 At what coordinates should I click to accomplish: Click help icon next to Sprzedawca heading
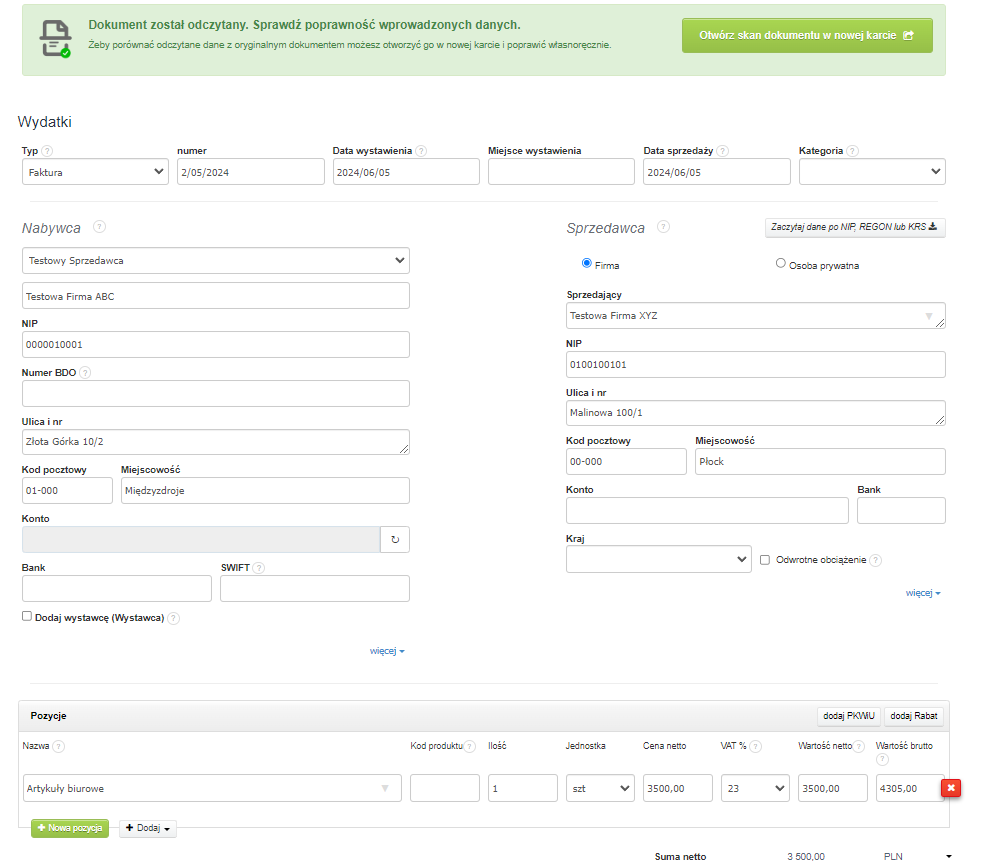[x=663, y=227]
